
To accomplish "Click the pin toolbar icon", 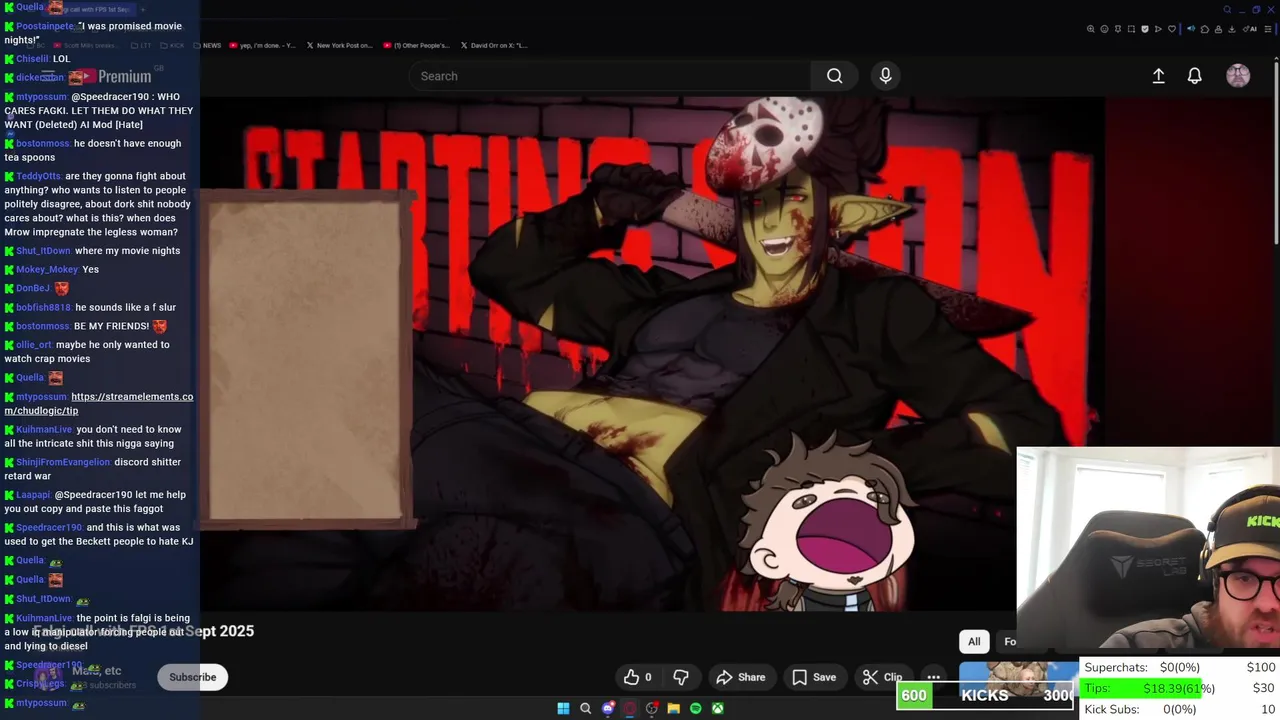I will [1118, 29].
